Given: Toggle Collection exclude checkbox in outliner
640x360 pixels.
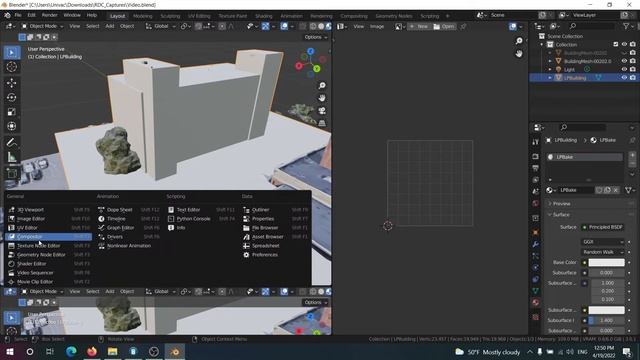Looking at the screenshot, I should coord(616,44).
